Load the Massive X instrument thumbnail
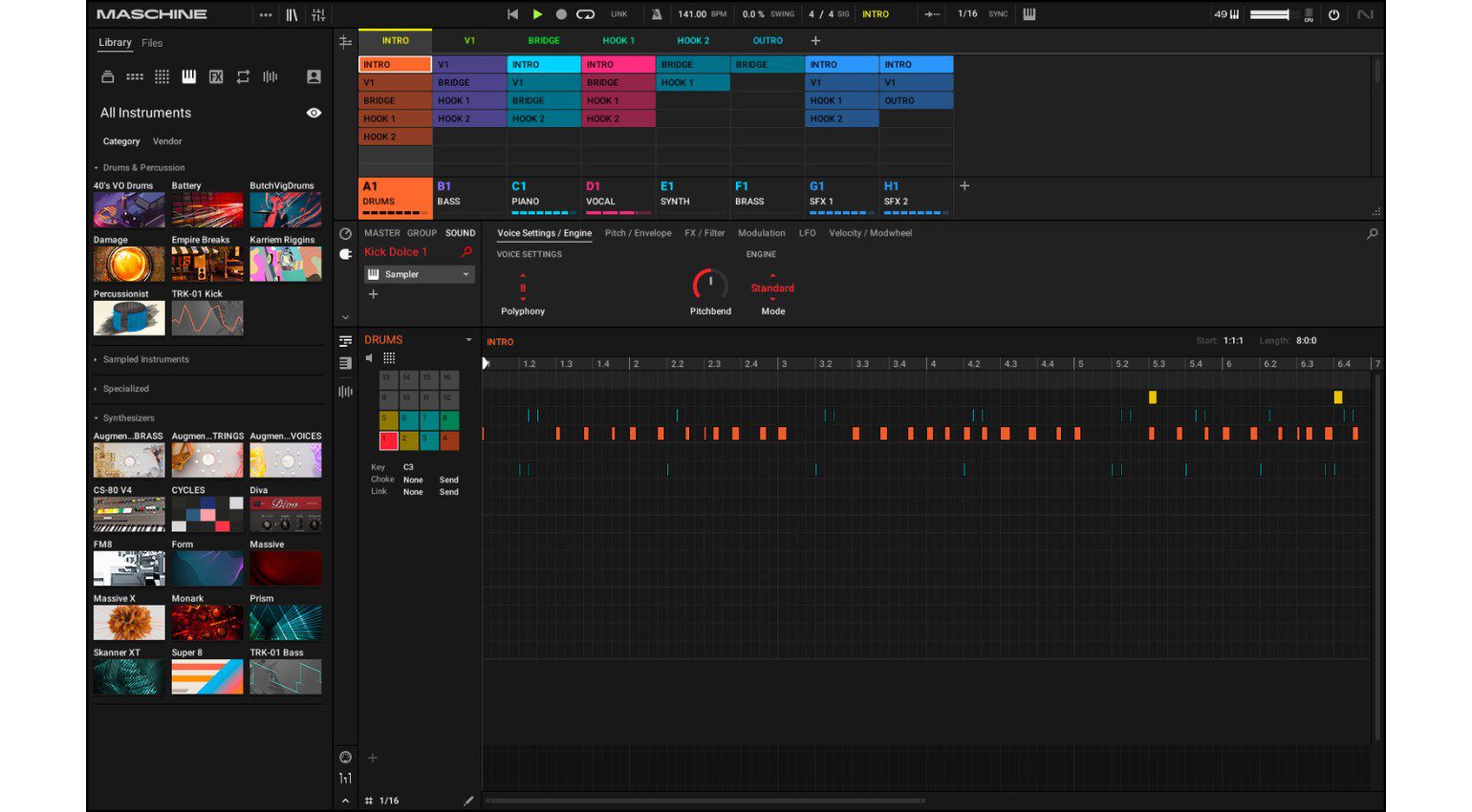This screenshot has height=812, width=1472. click(x=128, y=621)
